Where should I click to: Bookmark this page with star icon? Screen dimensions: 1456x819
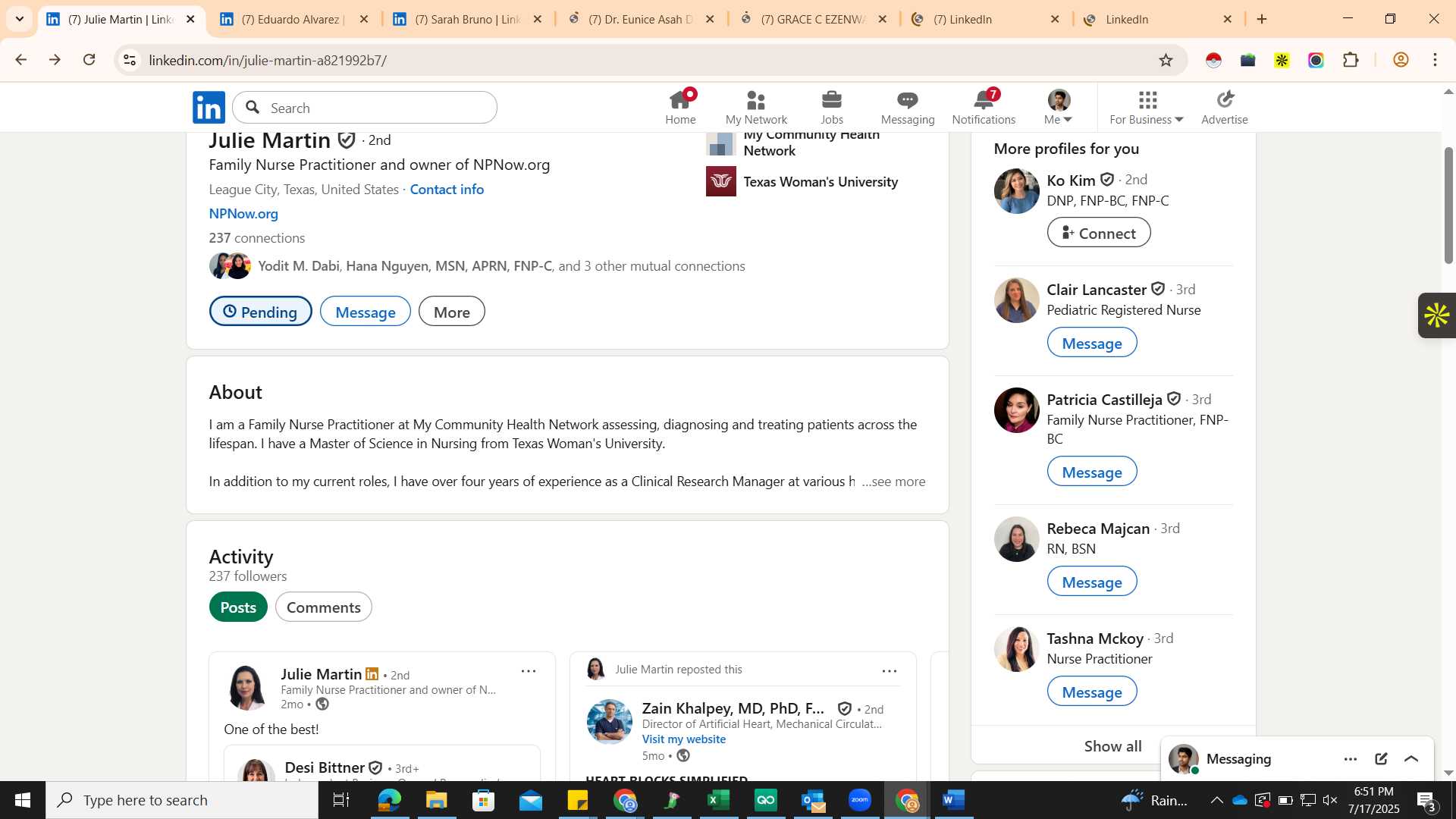pyautogui.click(x=1166, y=60)
